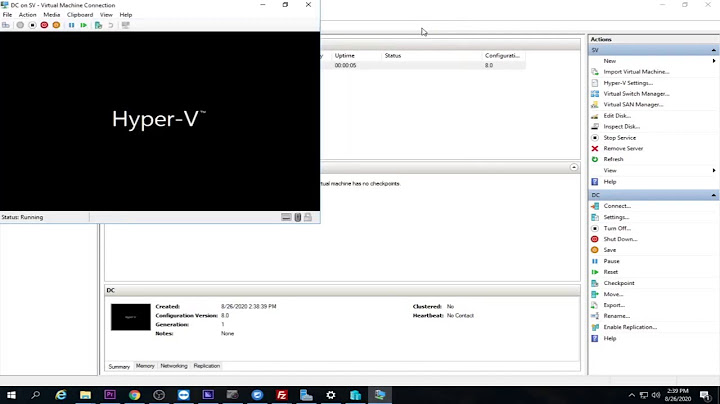Open FileZilla from the taskbar
Screen dimensions: 720x404
[281, 395]
